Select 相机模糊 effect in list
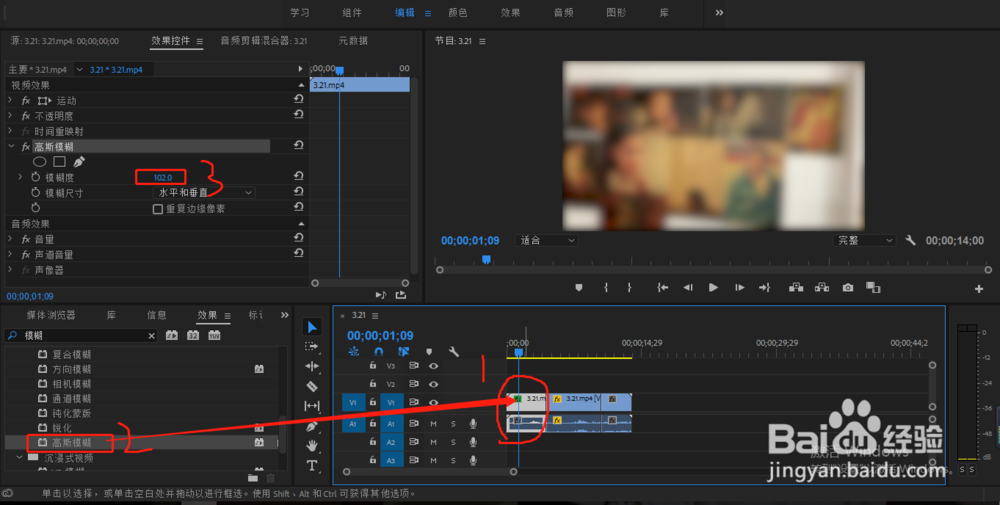The height and width of the screenshot is (505, 1000). (71, 384)
